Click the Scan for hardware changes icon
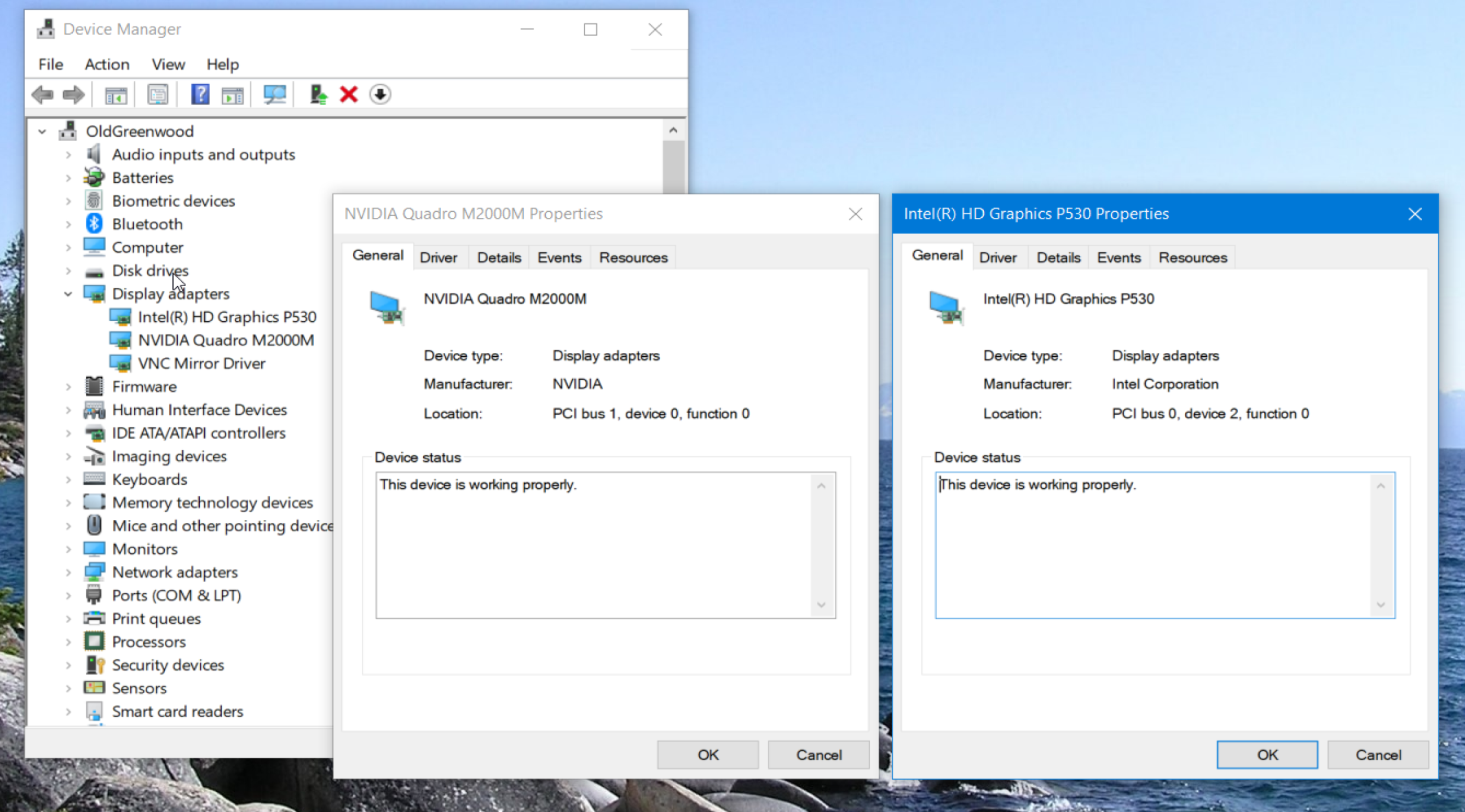 click(x=275, y=94)
